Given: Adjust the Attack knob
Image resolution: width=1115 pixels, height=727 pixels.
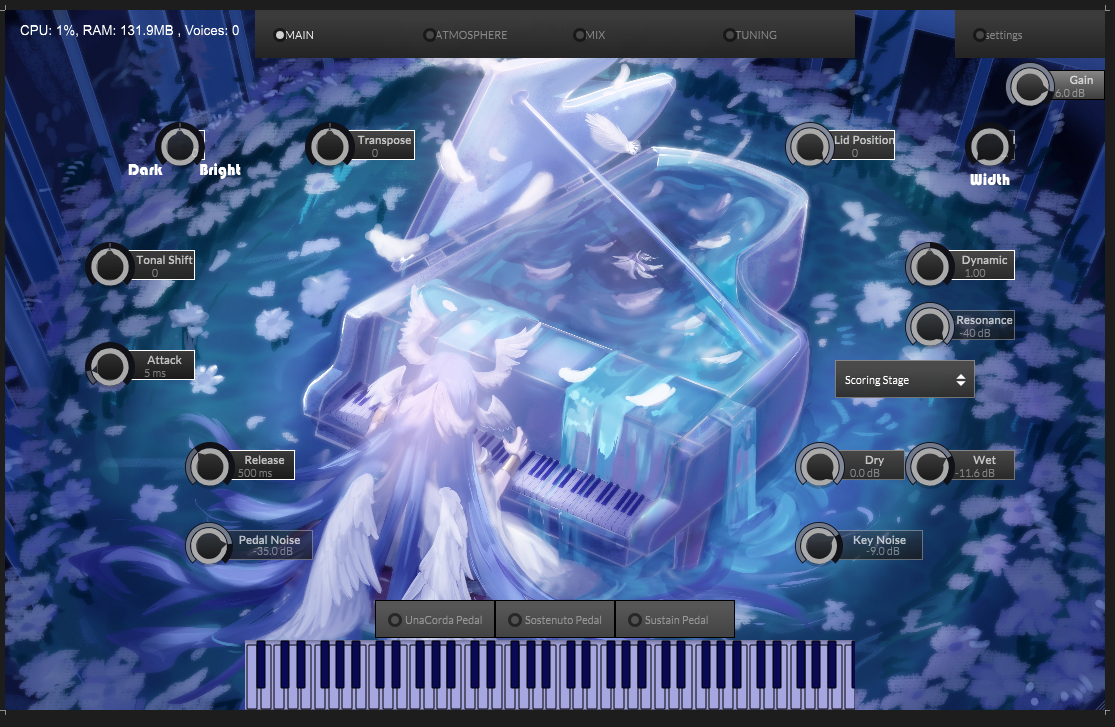Looking at the screenshot, I should (110, 366).
